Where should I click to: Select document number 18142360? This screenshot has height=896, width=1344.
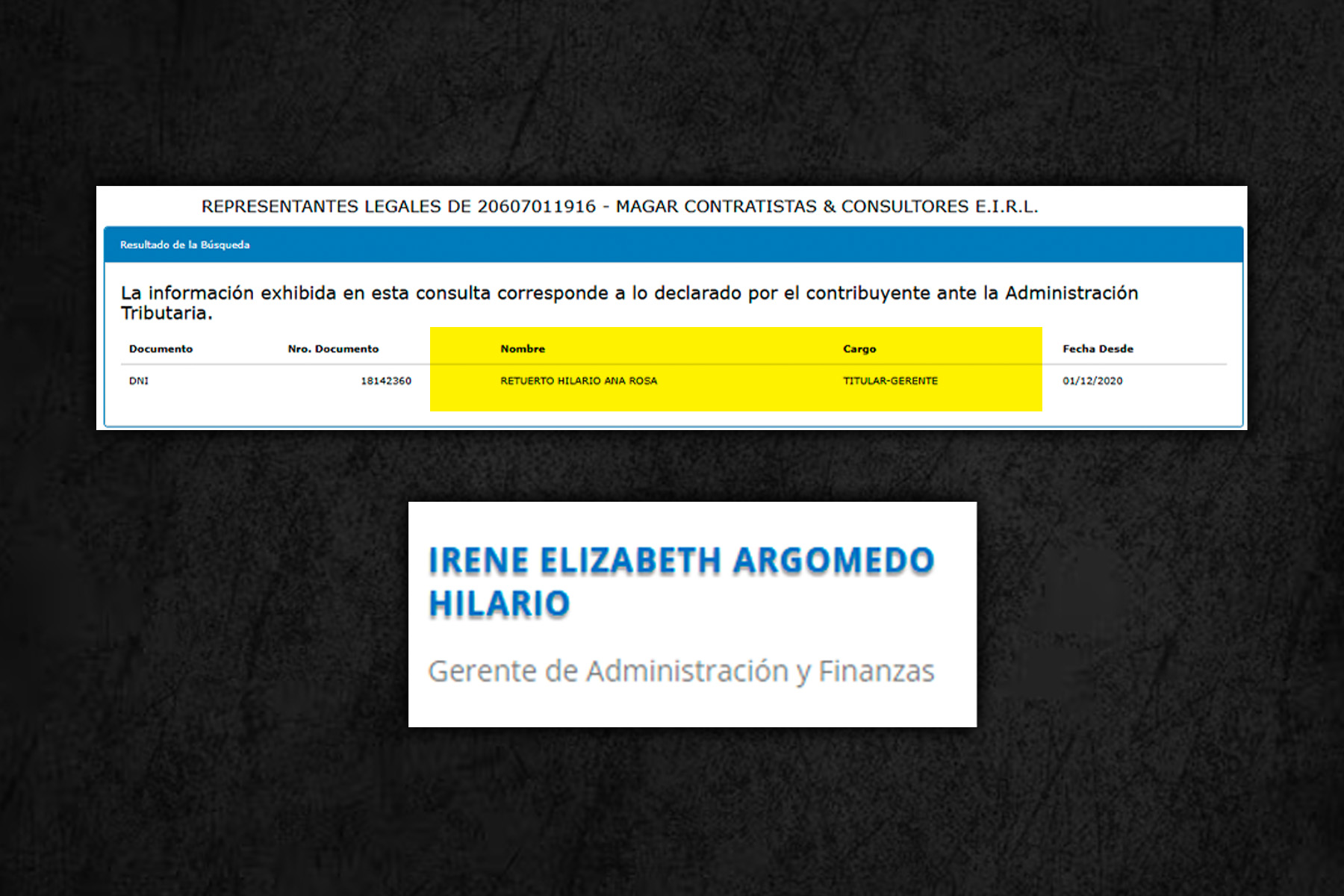386,381
